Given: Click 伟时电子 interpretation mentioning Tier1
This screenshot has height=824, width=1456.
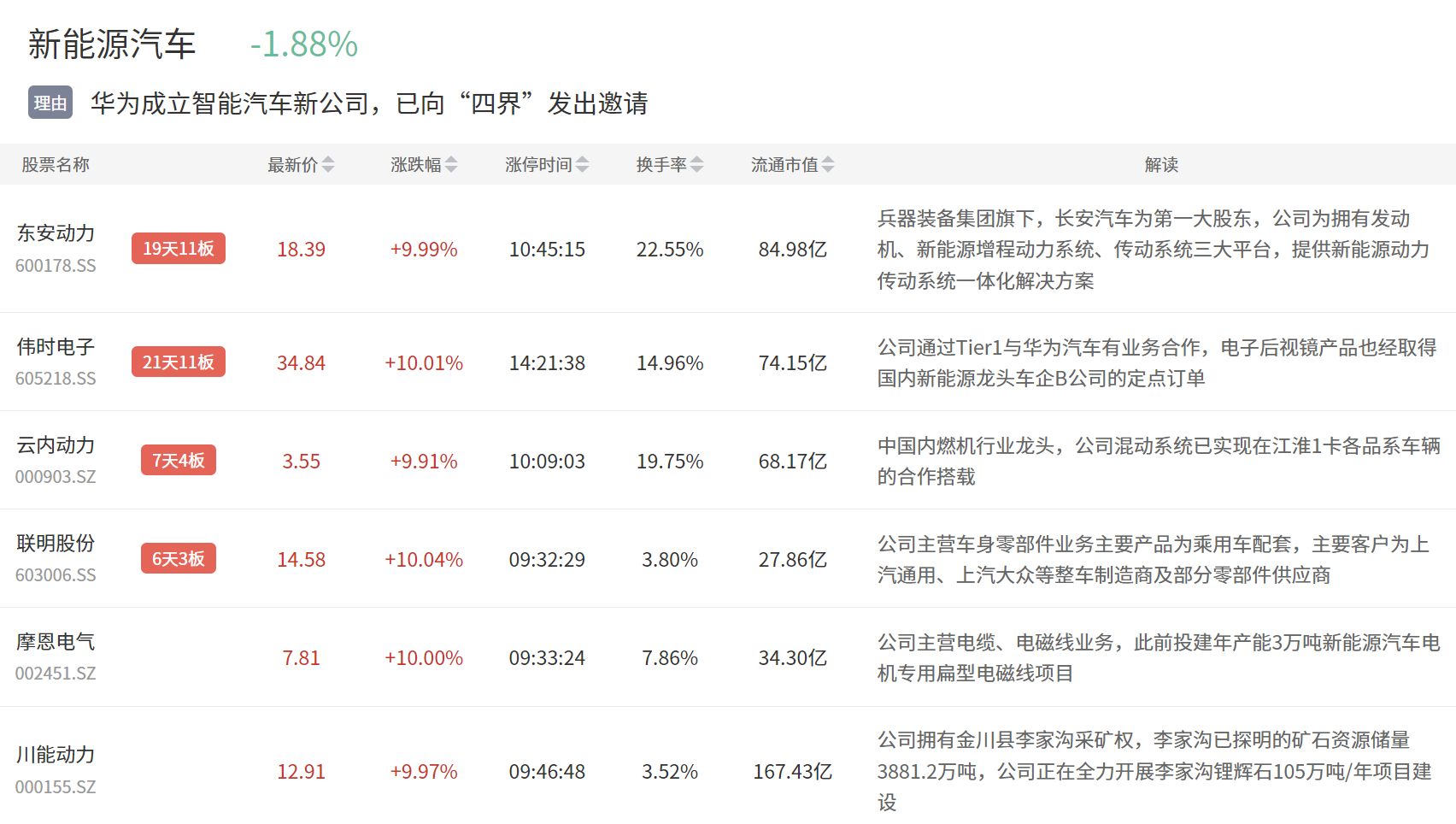Looking at the screenshot, I should (x=1157, y=363).
